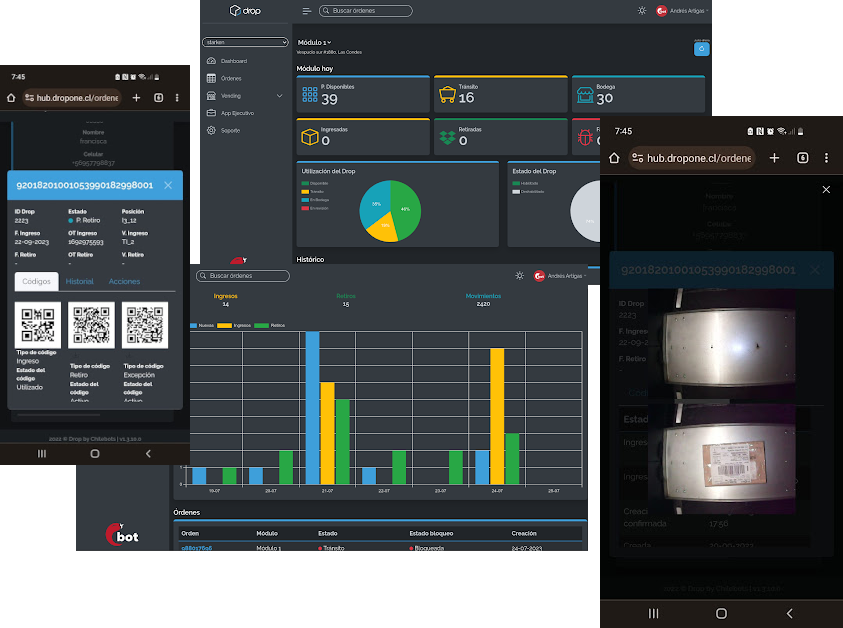This screenshot has width=843, height=628.
Task: Toggle Habilitado in the Estado del Drop legend
Action: click(525, 183)
